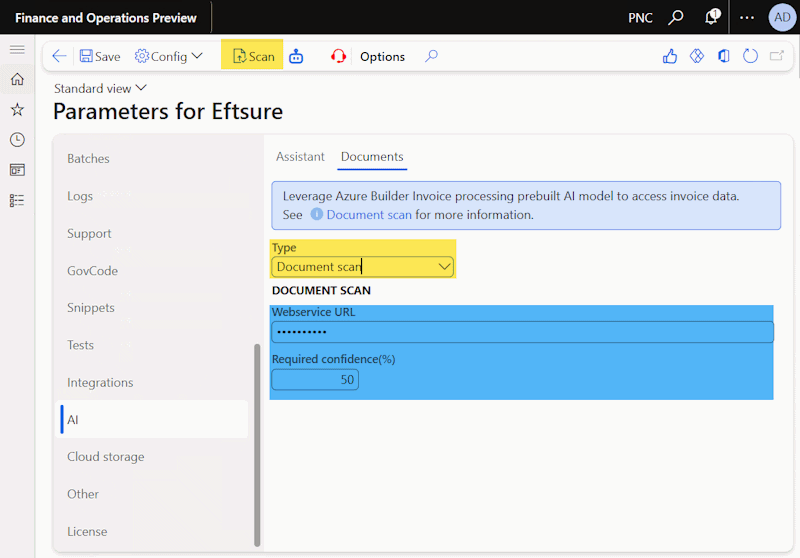Click the top bar search icon
The width and height of the screenshot is (800, 558).
(x=676, y=17)
